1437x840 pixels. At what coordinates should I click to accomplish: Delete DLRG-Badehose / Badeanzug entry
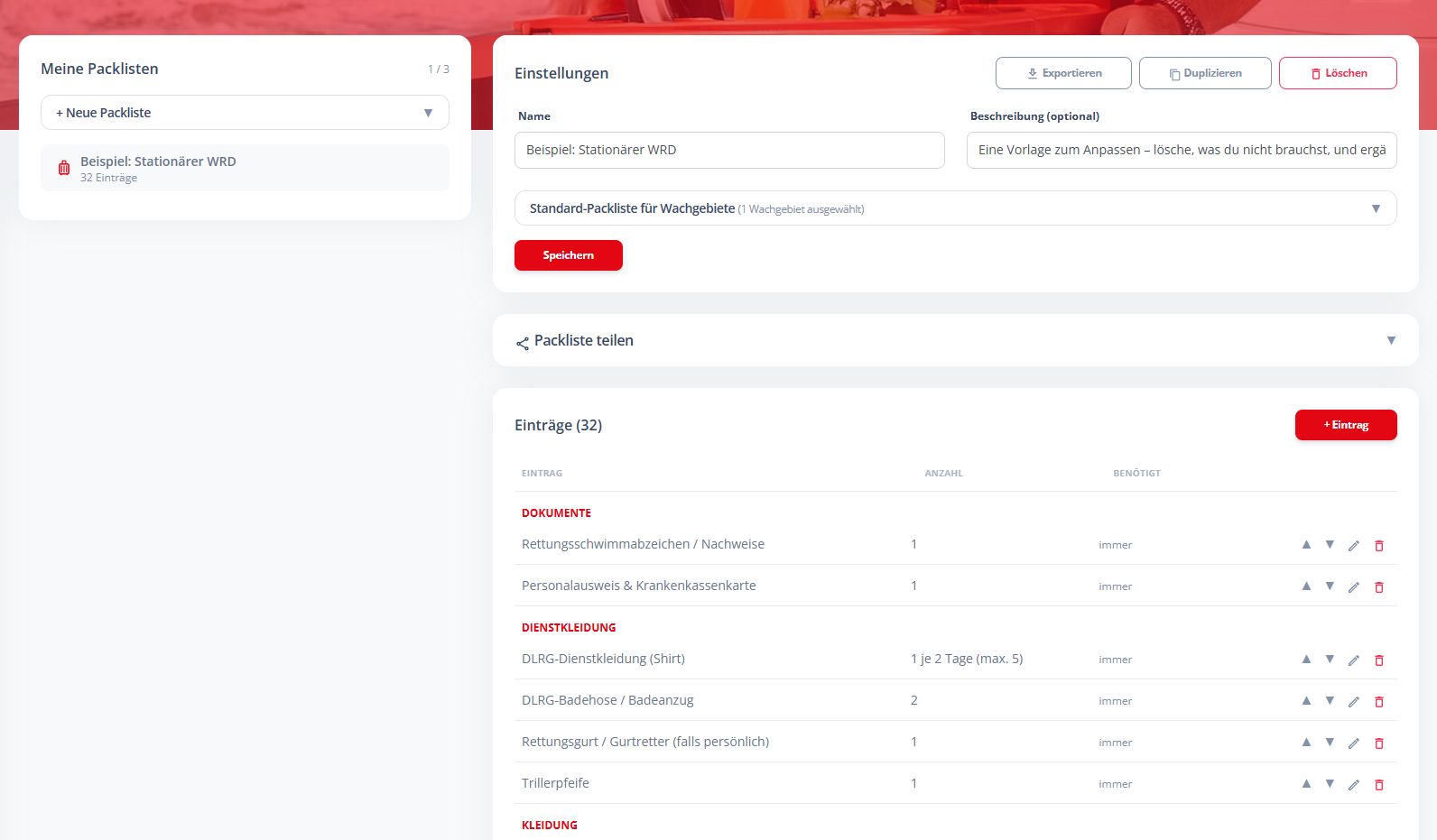(x=1379, y=702)
